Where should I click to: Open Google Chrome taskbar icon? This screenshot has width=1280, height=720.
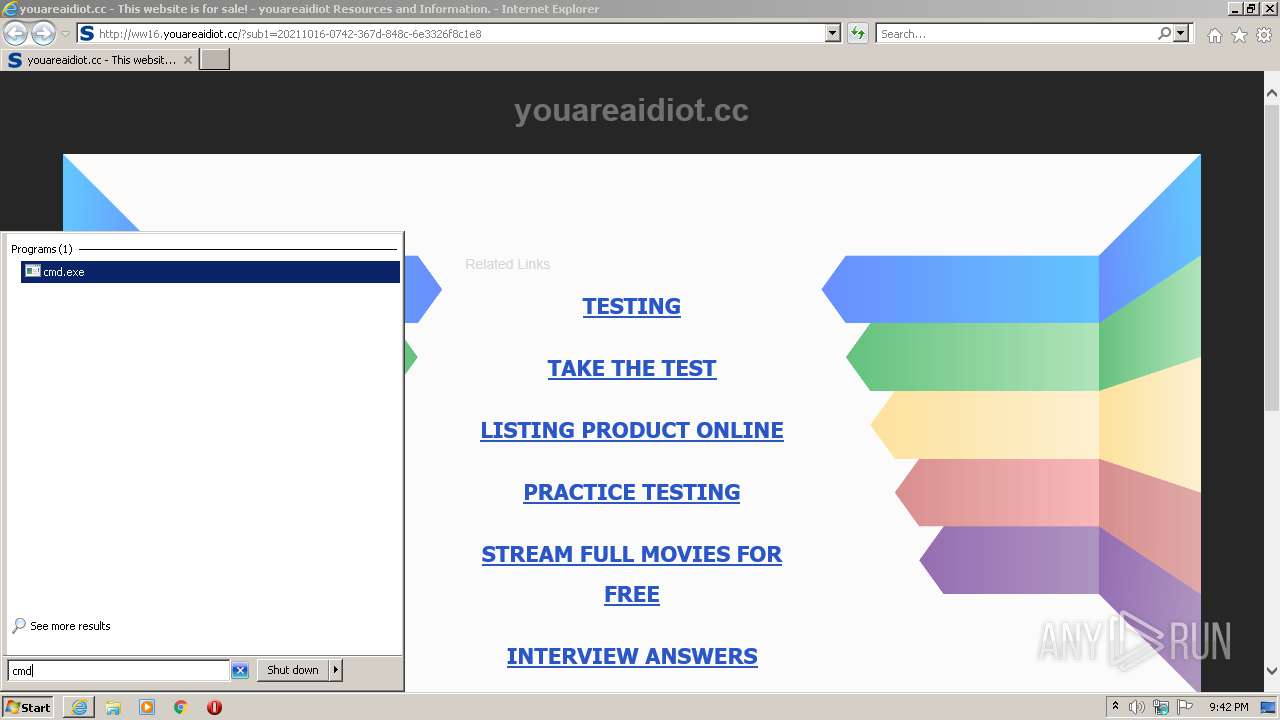(181, 707)
